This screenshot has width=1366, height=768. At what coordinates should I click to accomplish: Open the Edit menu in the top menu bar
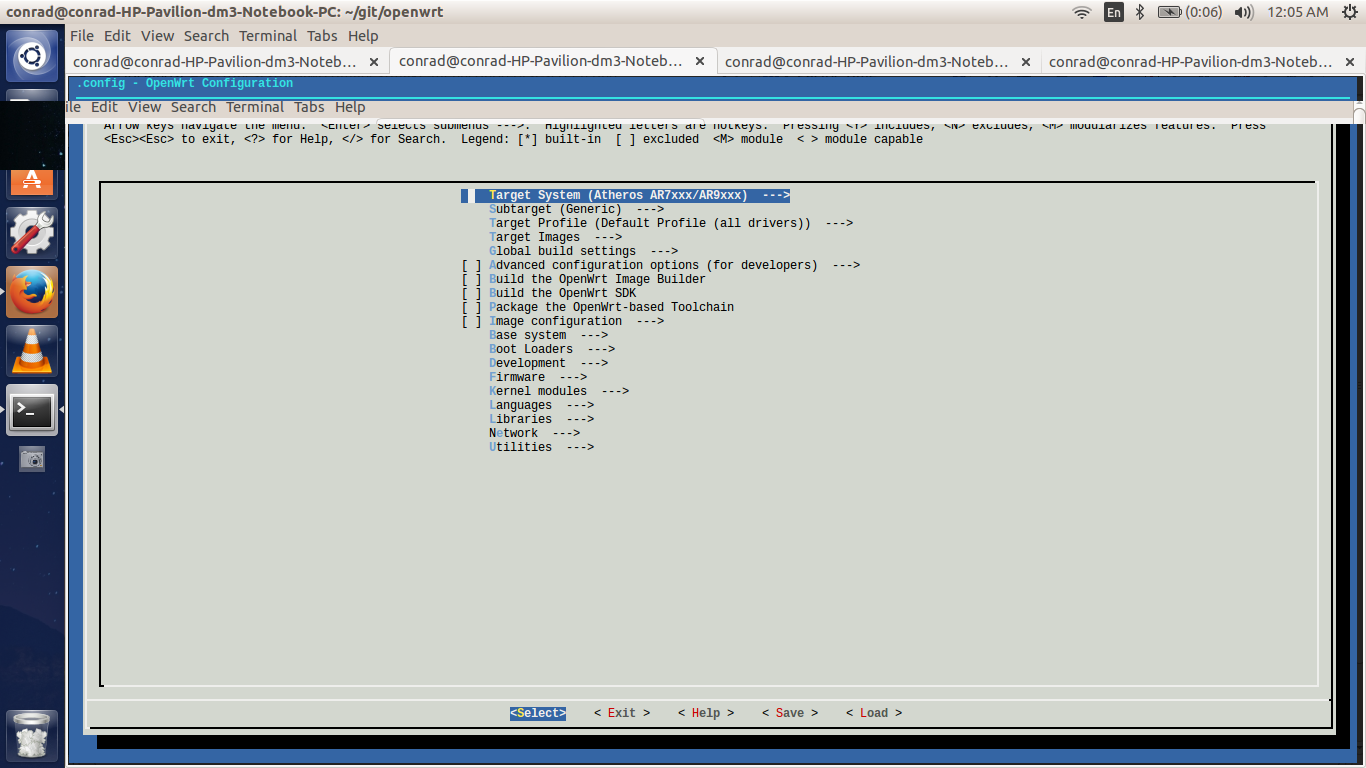point(117,36)
